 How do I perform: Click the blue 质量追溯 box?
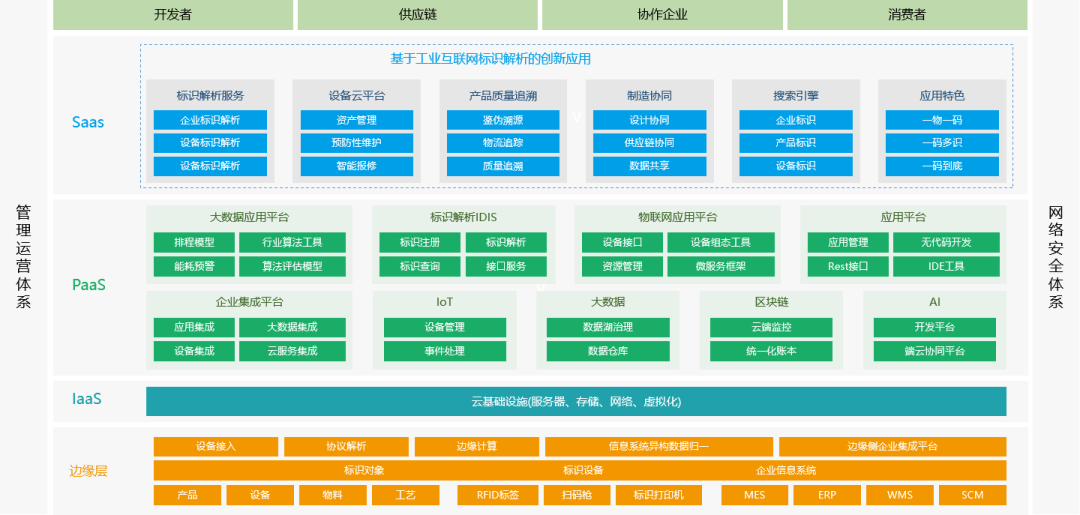coord(503,167)
